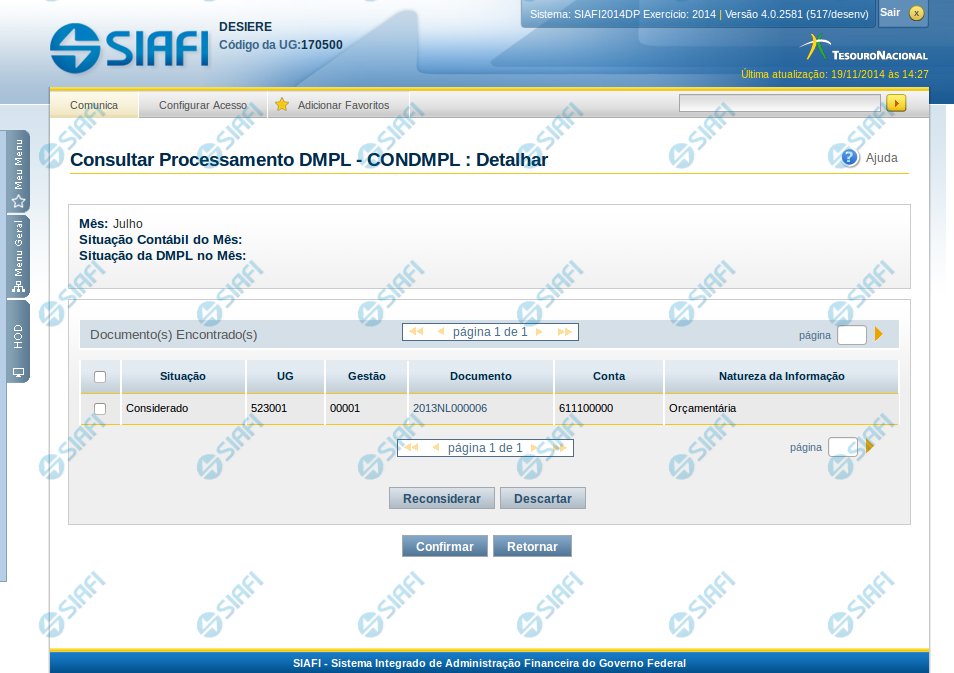The height and width of the screenshot is (673, 954).
Task: Click the Ajuda help question mark icon
Action: (850, 157)
